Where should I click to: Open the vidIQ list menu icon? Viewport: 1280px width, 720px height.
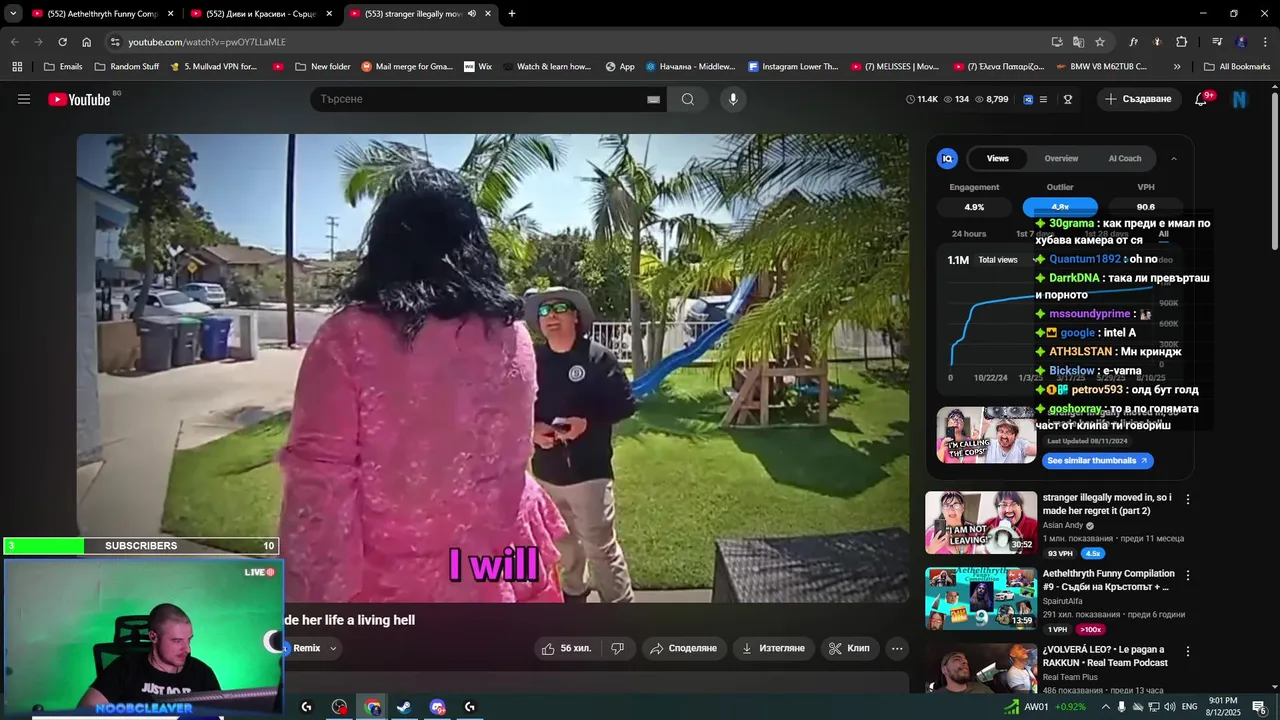click(x=1043, y=99)
